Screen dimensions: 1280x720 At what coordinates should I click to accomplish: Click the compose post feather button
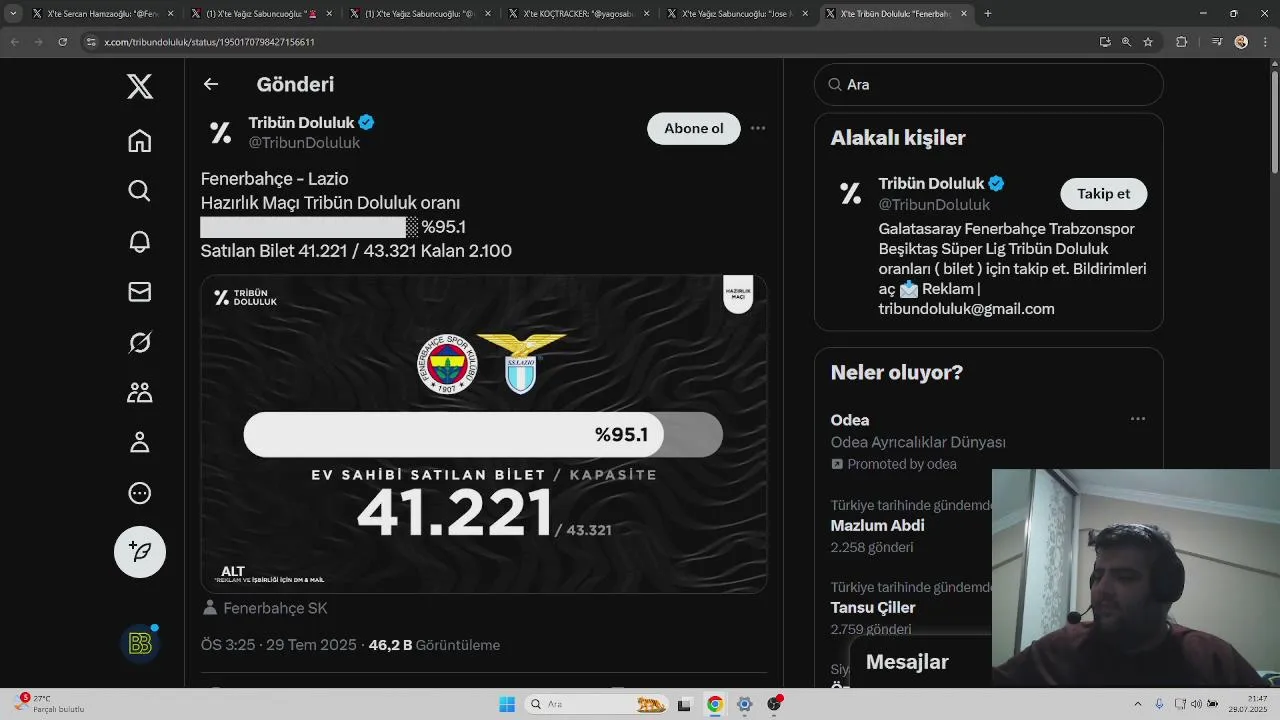pyautogui.click(x=140, y=552)
